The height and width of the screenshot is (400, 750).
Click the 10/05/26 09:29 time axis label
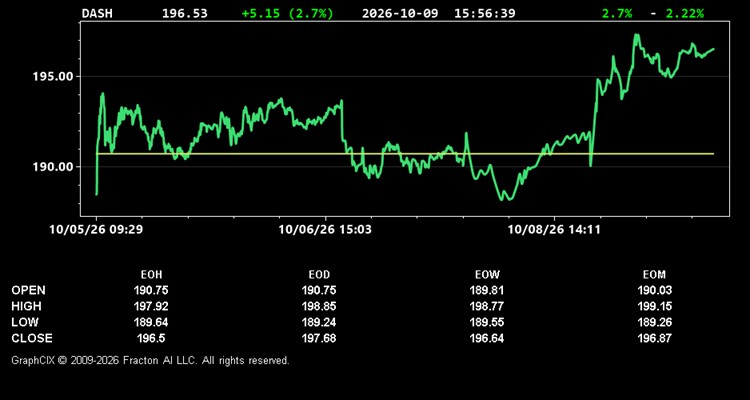click(96, 230)
